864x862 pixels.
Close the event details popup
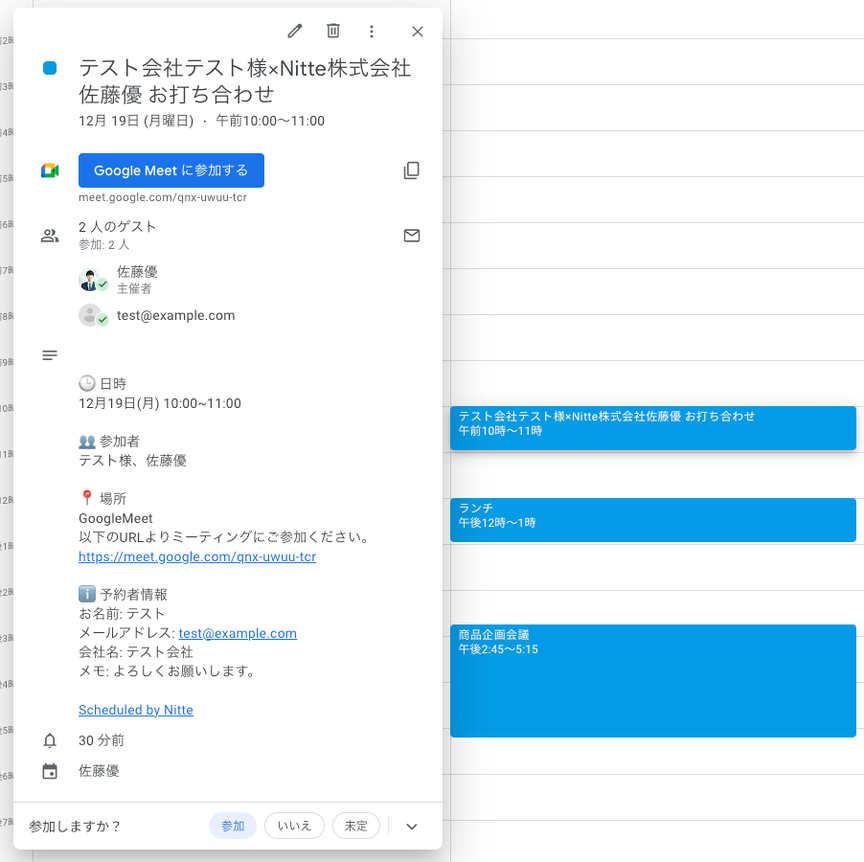click(x=417, y=31)
